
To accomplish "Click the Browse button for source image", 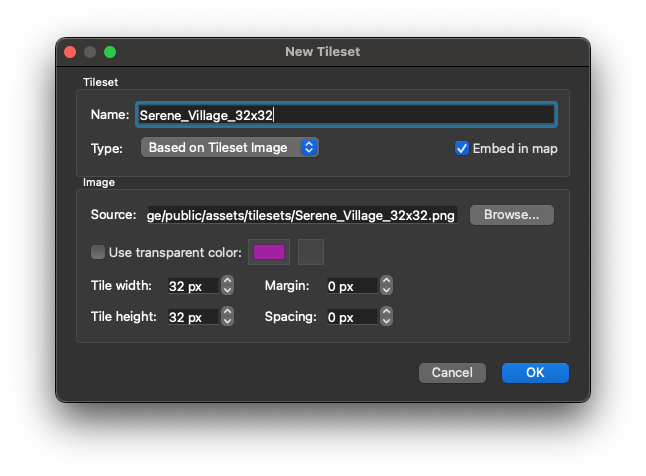I will pos(511,215).
